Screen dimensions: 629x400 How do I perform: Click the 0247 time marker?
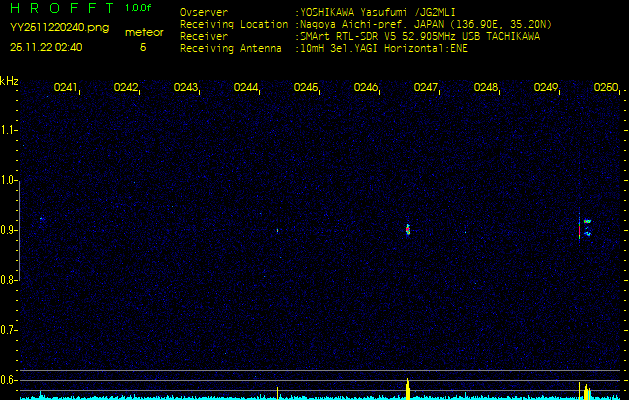click(426, 88)
